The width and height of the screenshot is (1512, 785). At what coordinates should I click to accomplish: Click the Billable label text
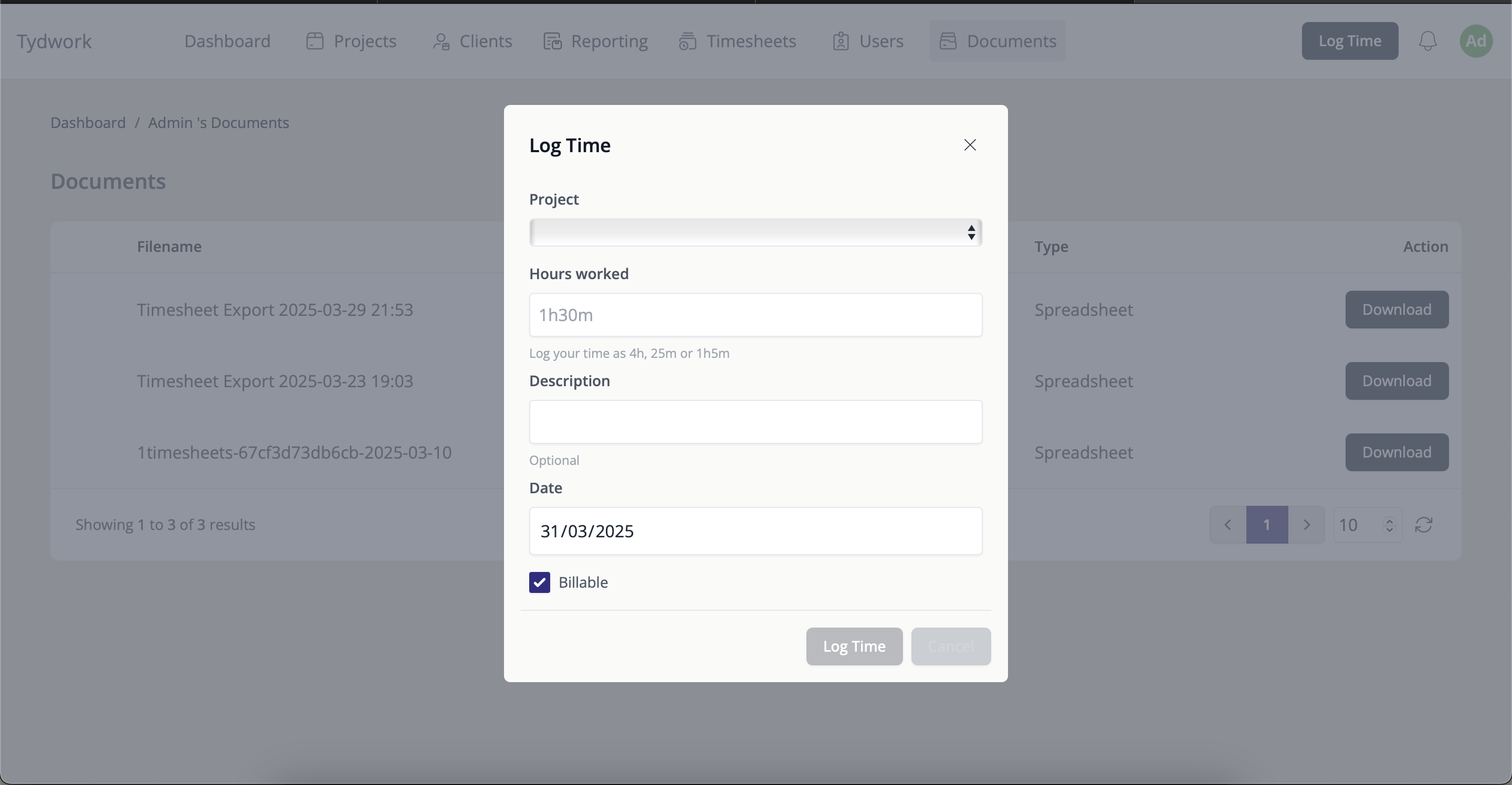(583, 582)
